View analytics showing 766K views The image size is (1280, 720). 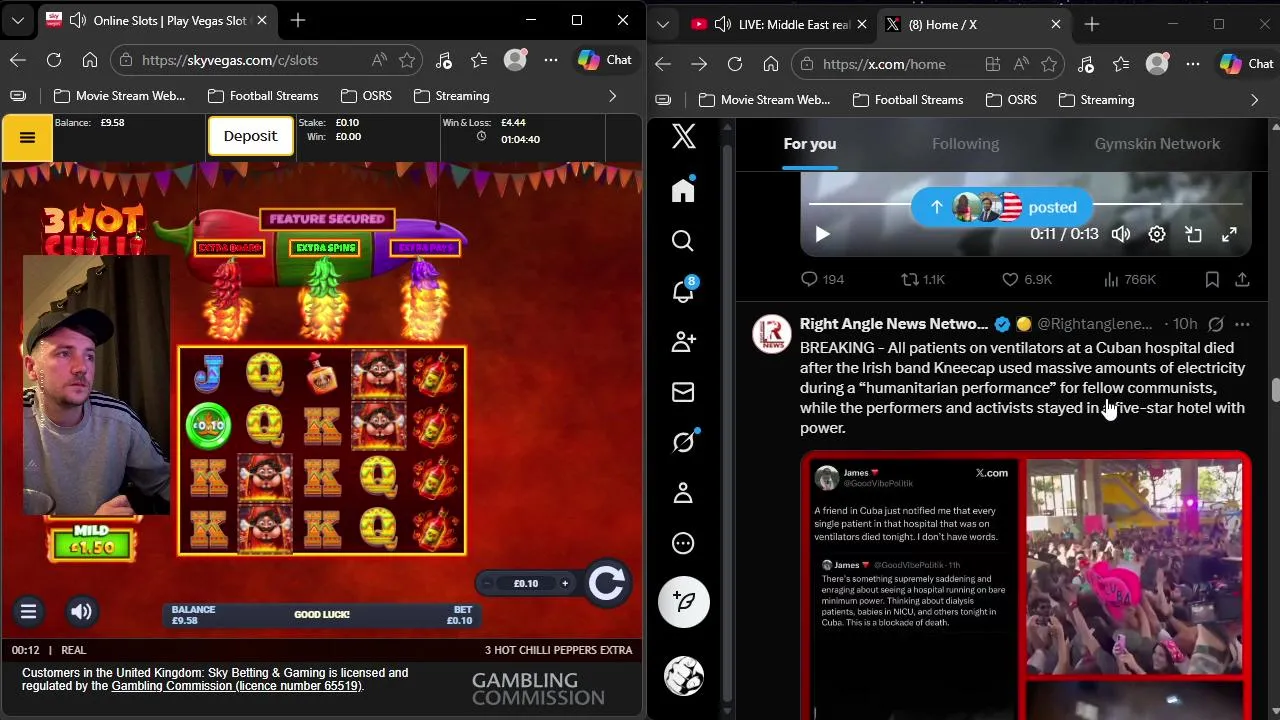(x=1129, y=280)
